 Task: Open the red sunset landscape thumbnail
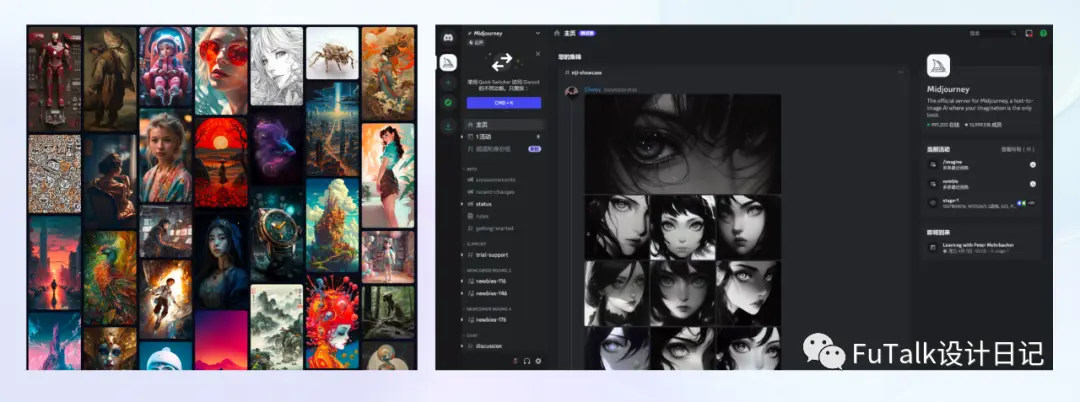point(221,162)
